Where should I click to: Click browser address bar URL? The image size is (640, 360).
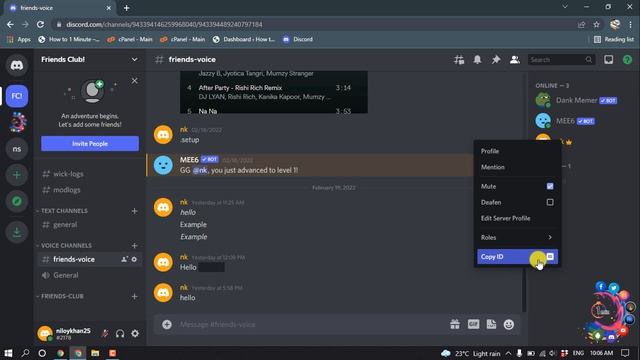click(x=164, y=24)
